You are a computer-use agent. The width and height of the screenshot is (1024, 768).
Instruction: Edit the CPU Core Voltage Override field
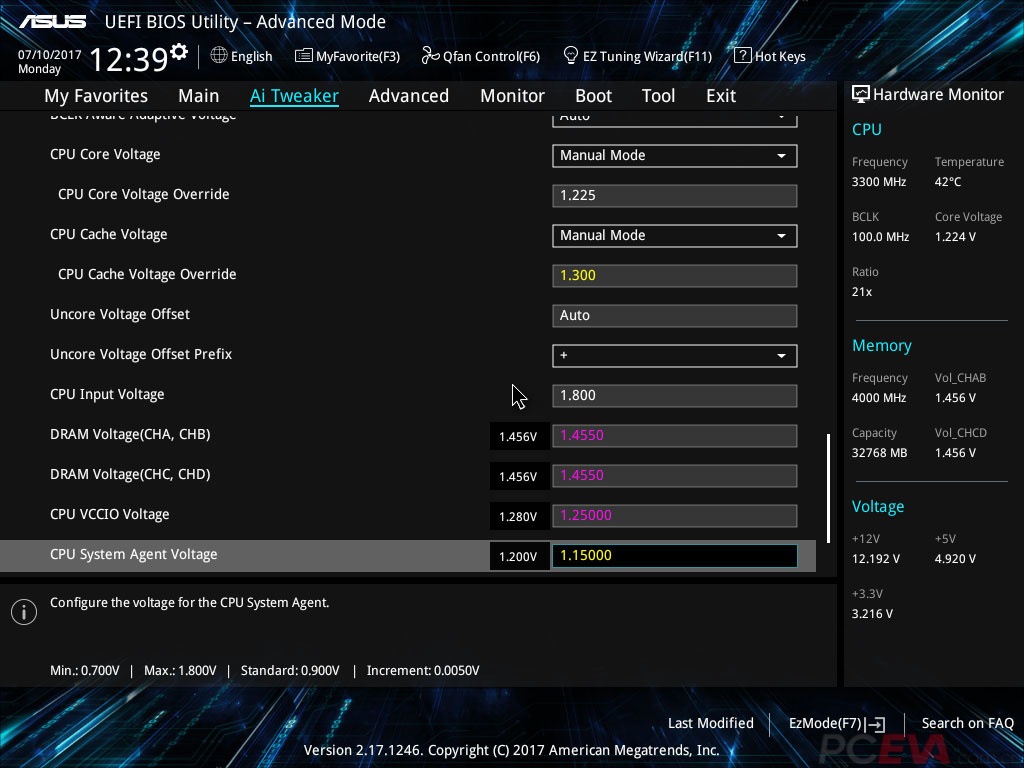pos(675,195)
